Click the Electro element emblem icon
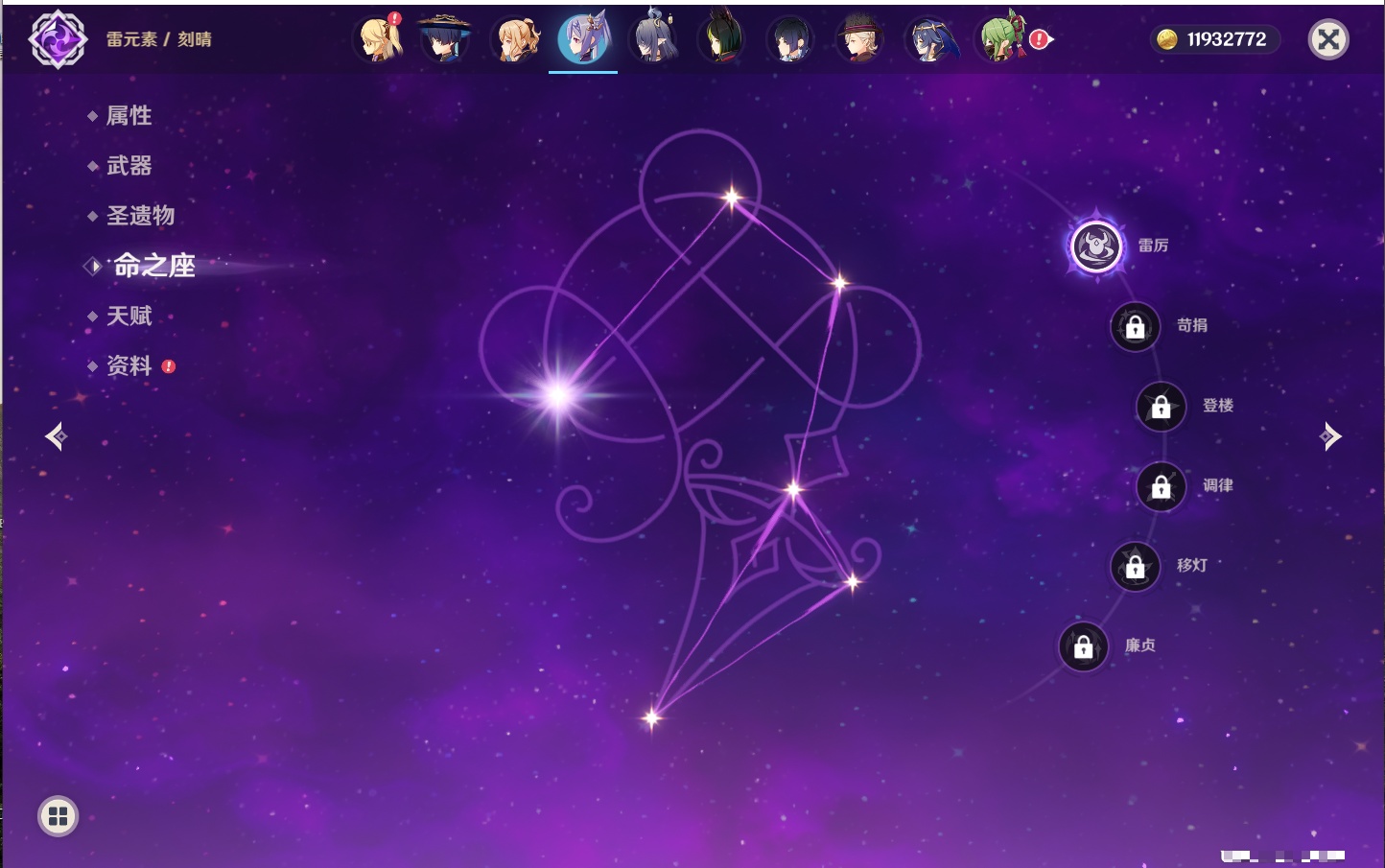The width and height of the screenshot is (1385, 868). point(58,39)
